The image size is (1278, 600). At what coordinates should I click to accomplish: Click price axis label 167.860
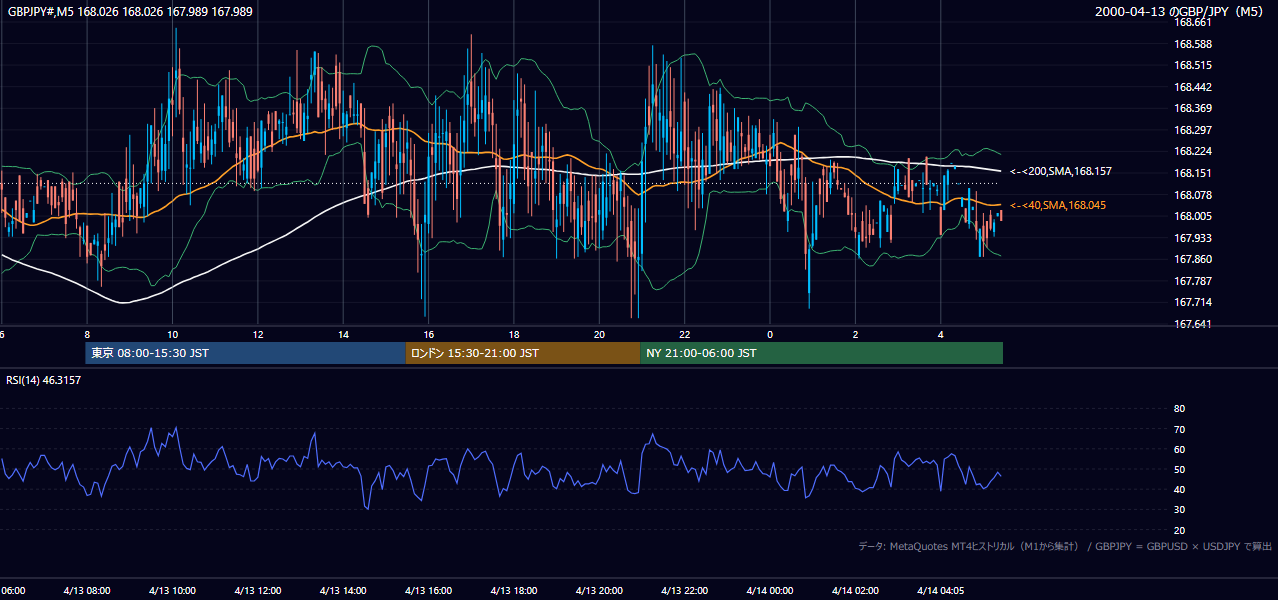[x=1192, y=259]
